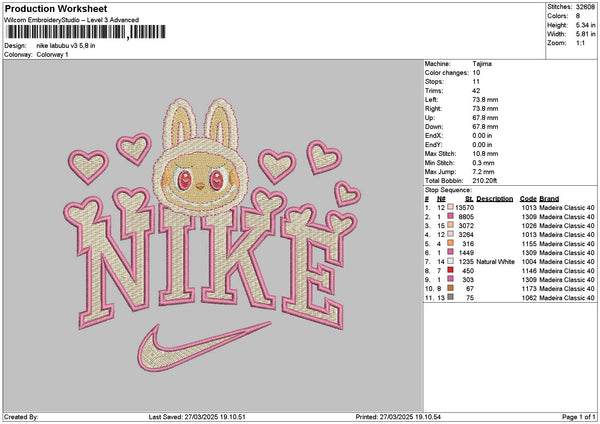600x424 pixels.
Task: Click the Height value '5.34 in'
Action: coord(585,25)
